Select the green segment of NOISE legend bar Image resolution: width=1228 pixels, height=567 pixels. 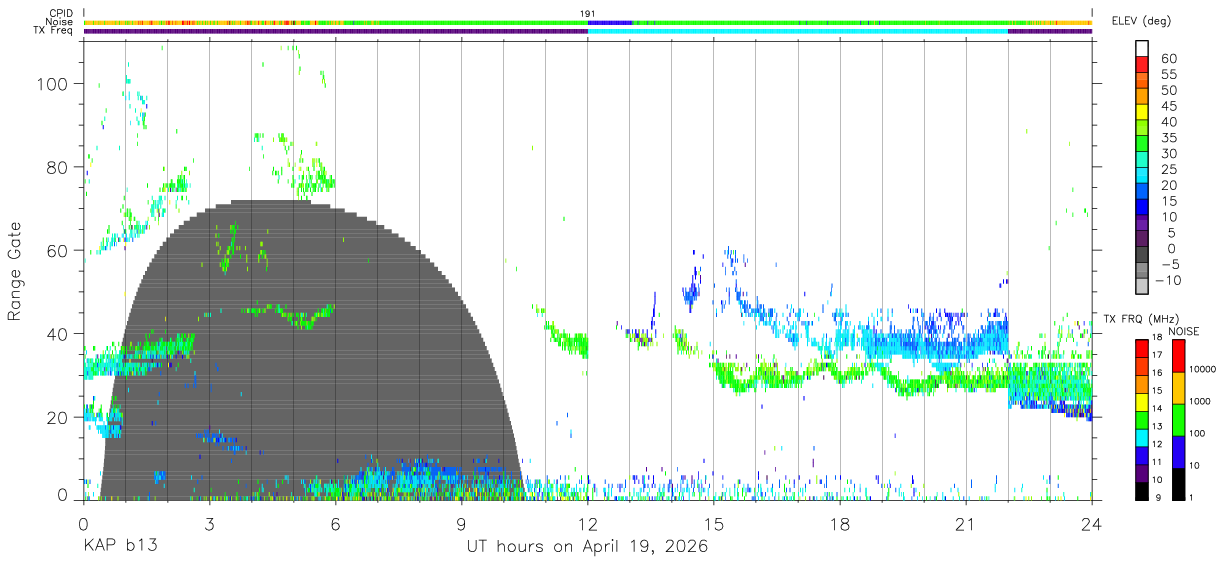(1179, 419)
